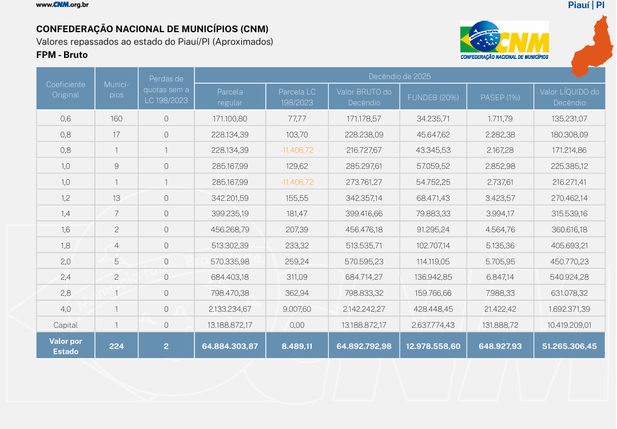
Task: Click the cell 34.235,71
Action: click(x=433, y=118)
